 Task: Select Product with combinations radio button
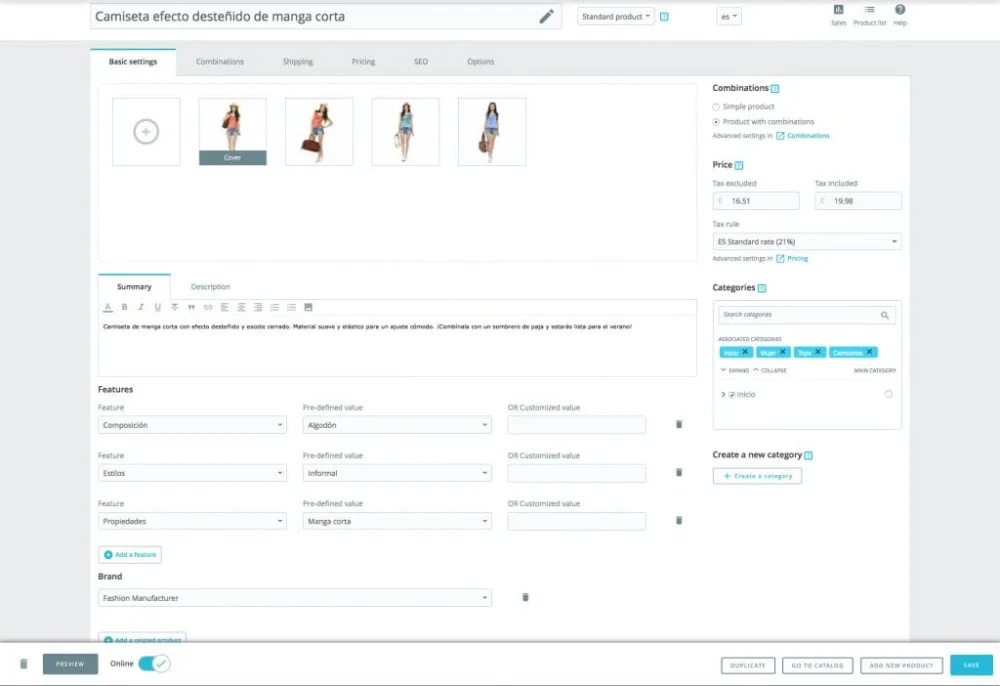716,122
